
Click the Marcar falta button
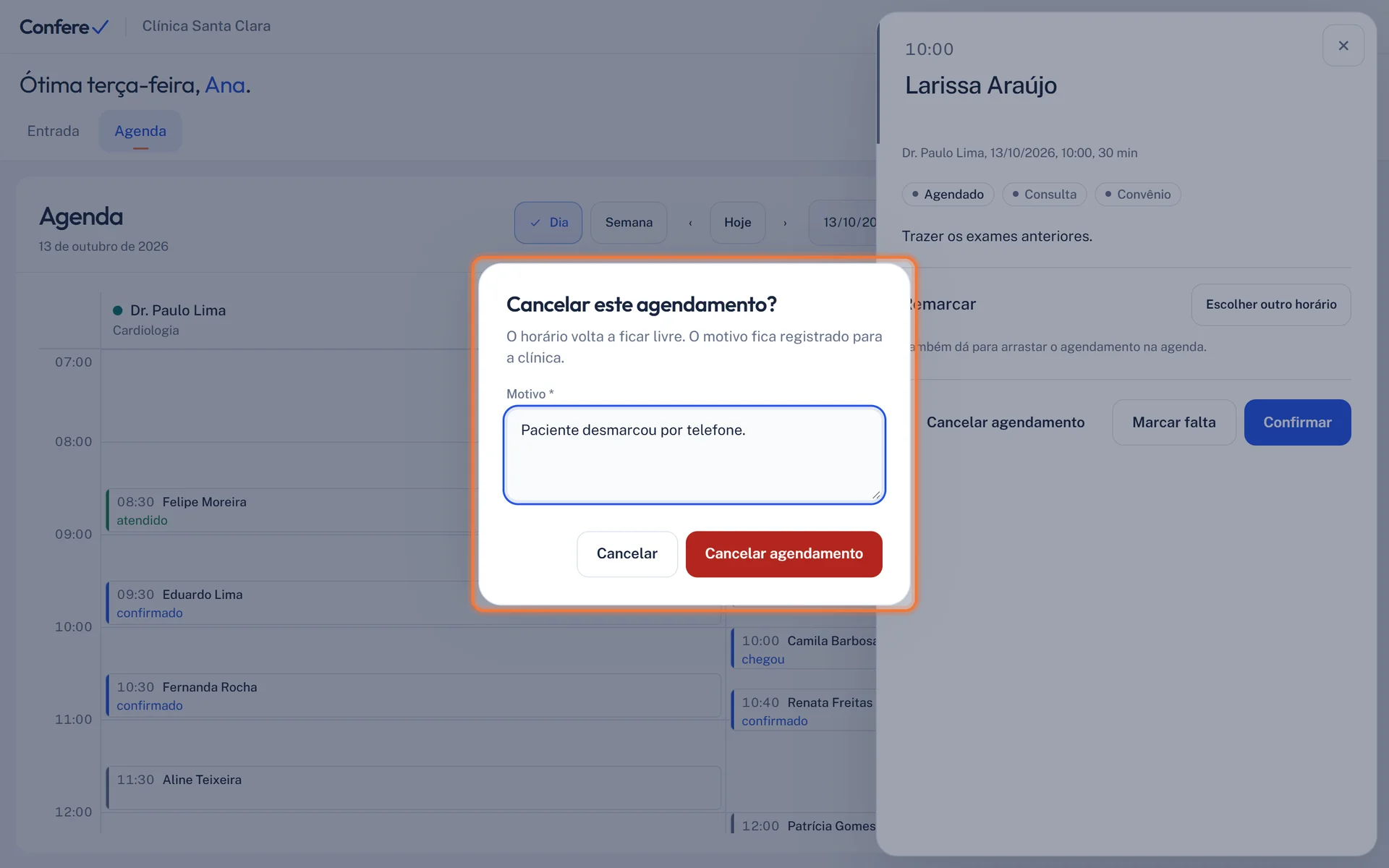(1173, 422)
